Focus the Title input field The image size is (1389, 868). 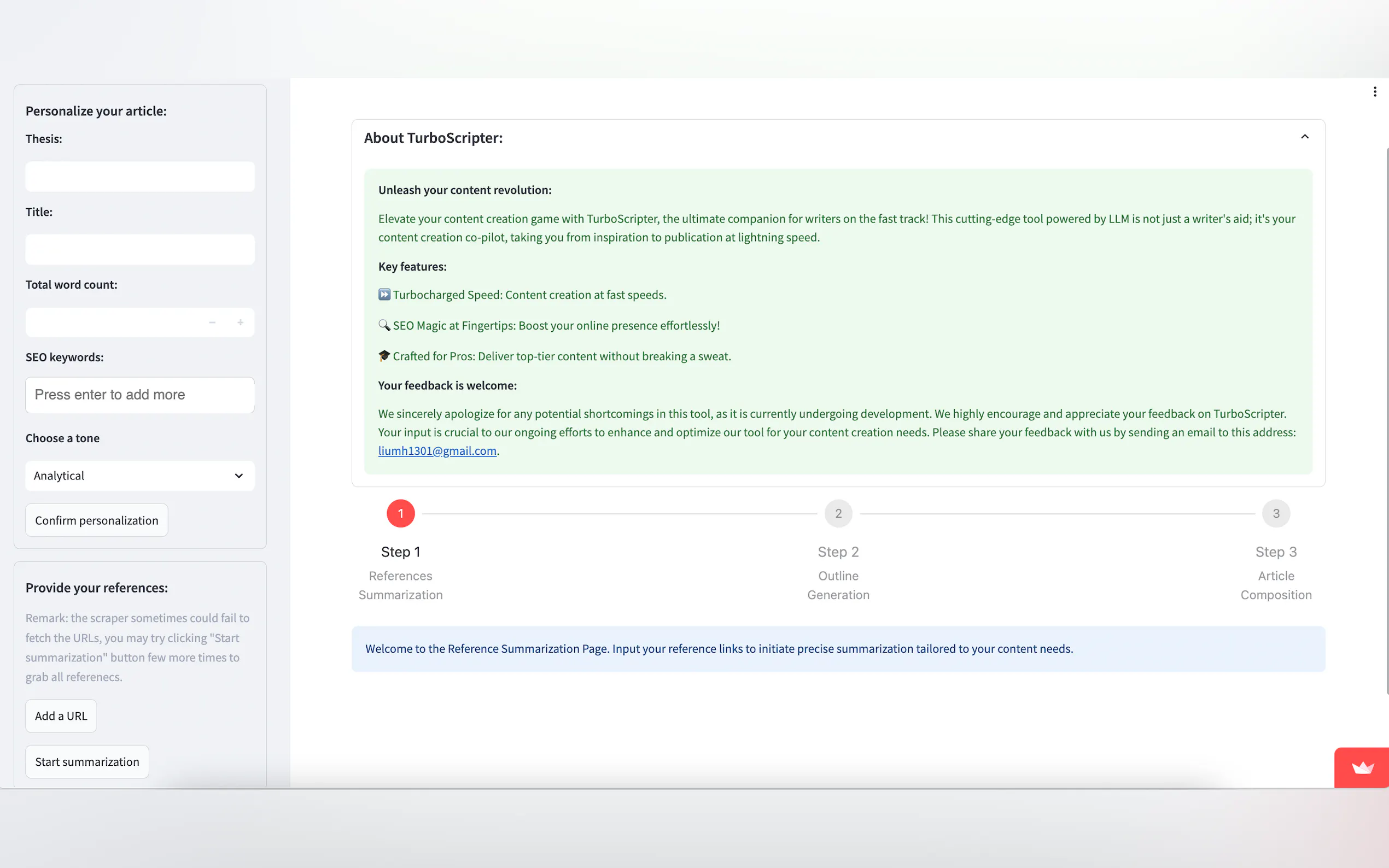[139, 249]
